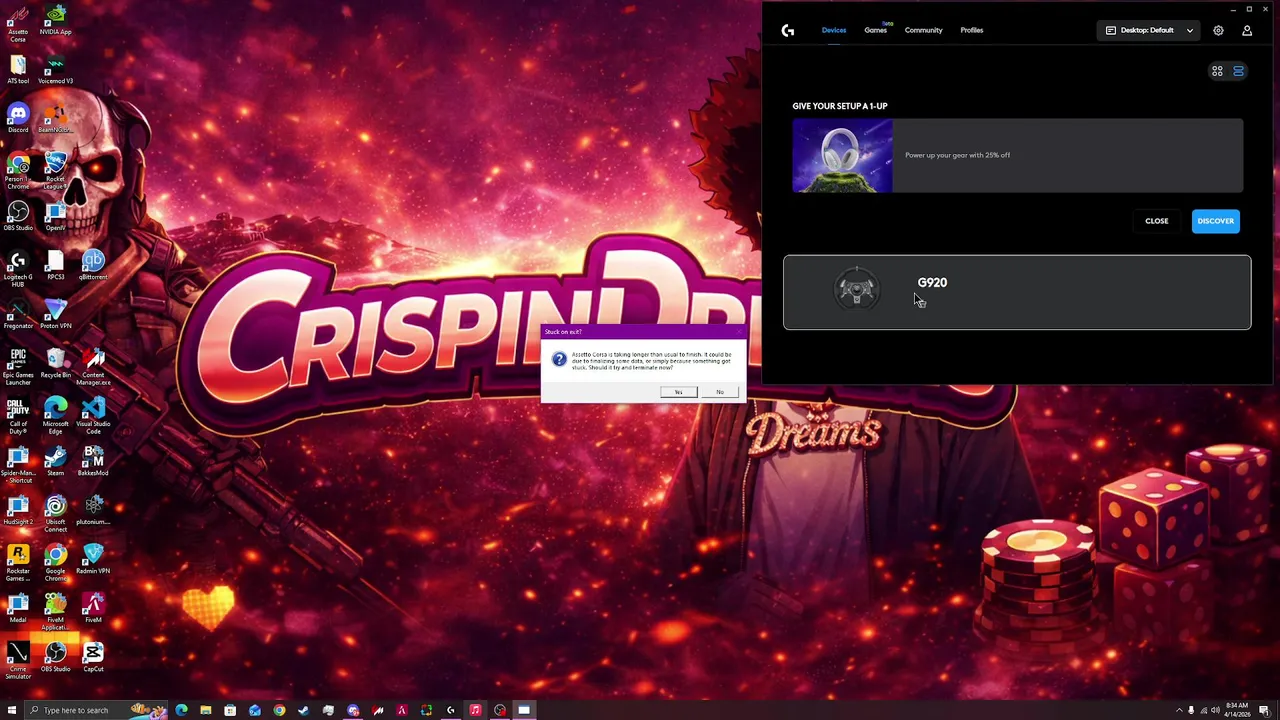Select the Content Manager.exe icon
This screenshot has height=720, width=1280.
93,367
